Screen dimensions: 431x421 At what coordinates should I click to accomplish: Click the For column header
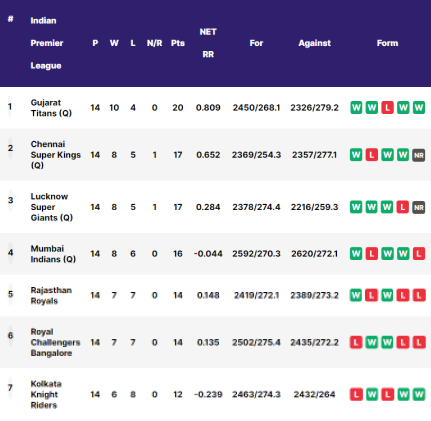(x=256, y=43)
